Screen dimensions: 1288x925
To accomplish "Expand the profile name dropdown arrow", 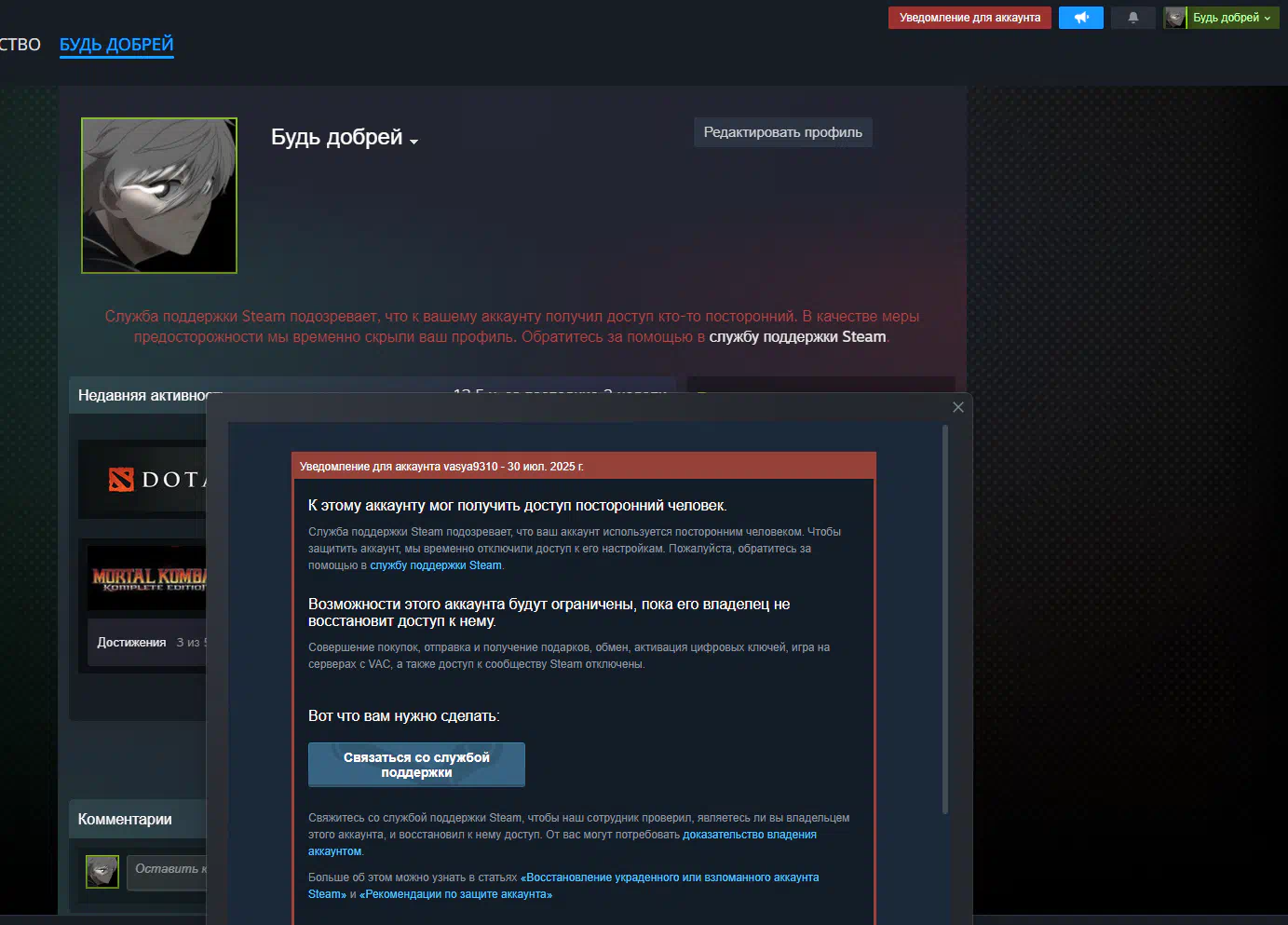I will (414, 142).
